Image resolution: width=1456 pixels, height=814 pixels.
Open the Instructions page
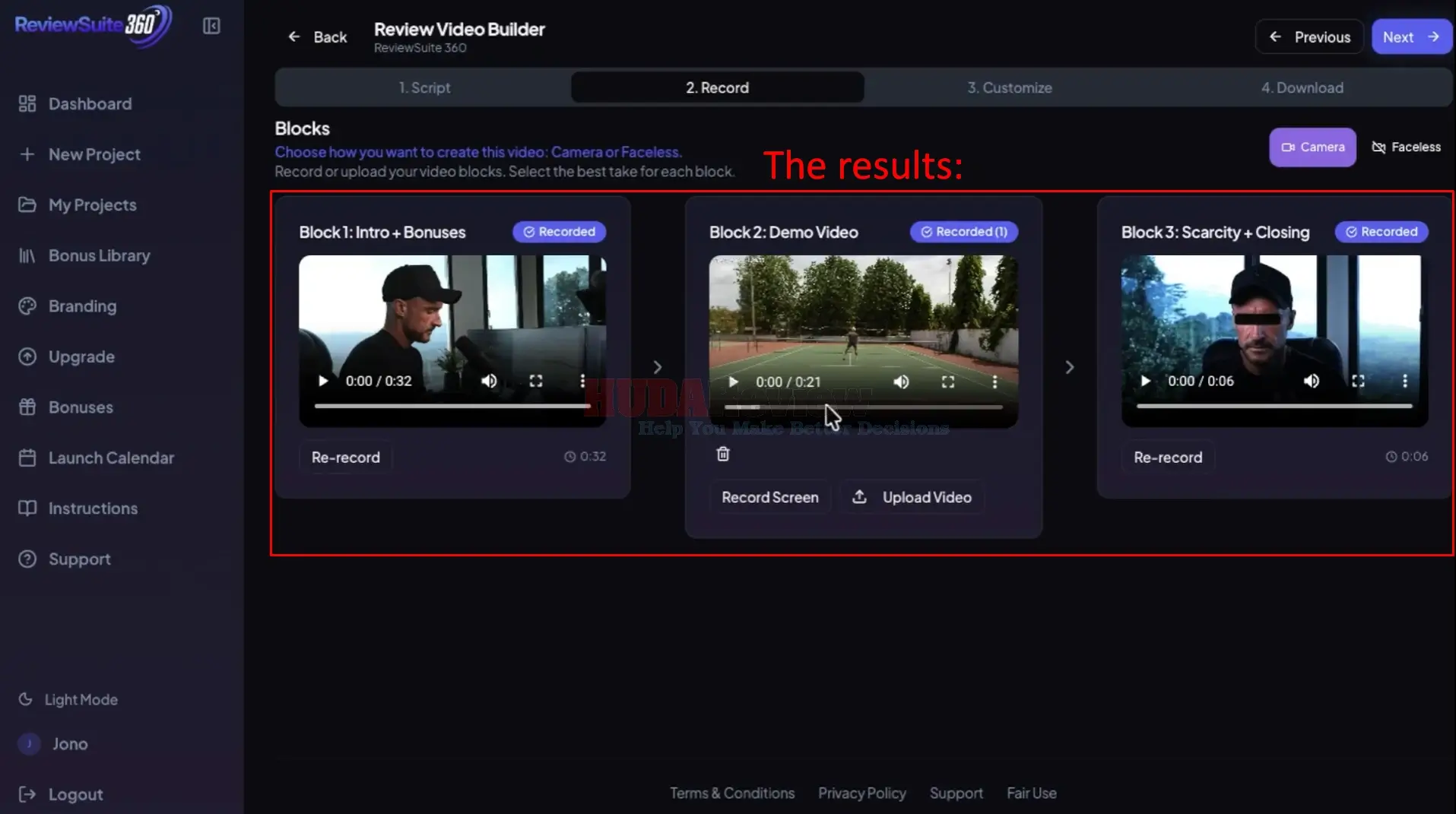93,508
